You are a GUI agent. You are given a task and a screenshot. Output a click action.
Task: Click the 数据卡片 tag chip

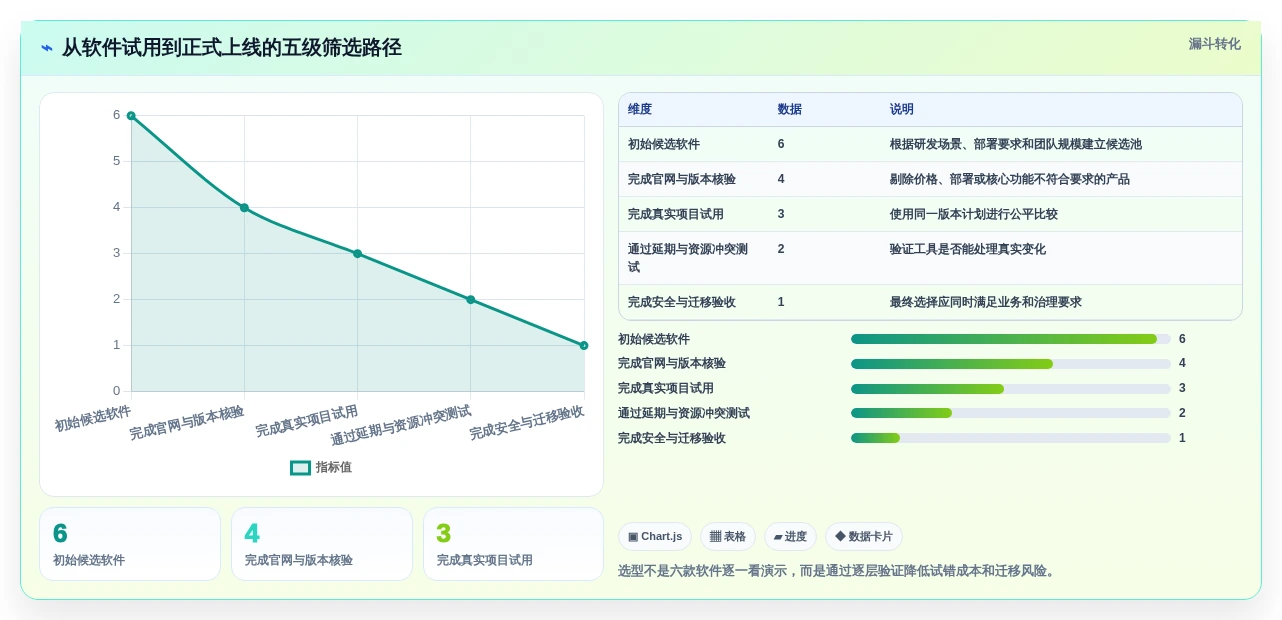tap(864, 537)
